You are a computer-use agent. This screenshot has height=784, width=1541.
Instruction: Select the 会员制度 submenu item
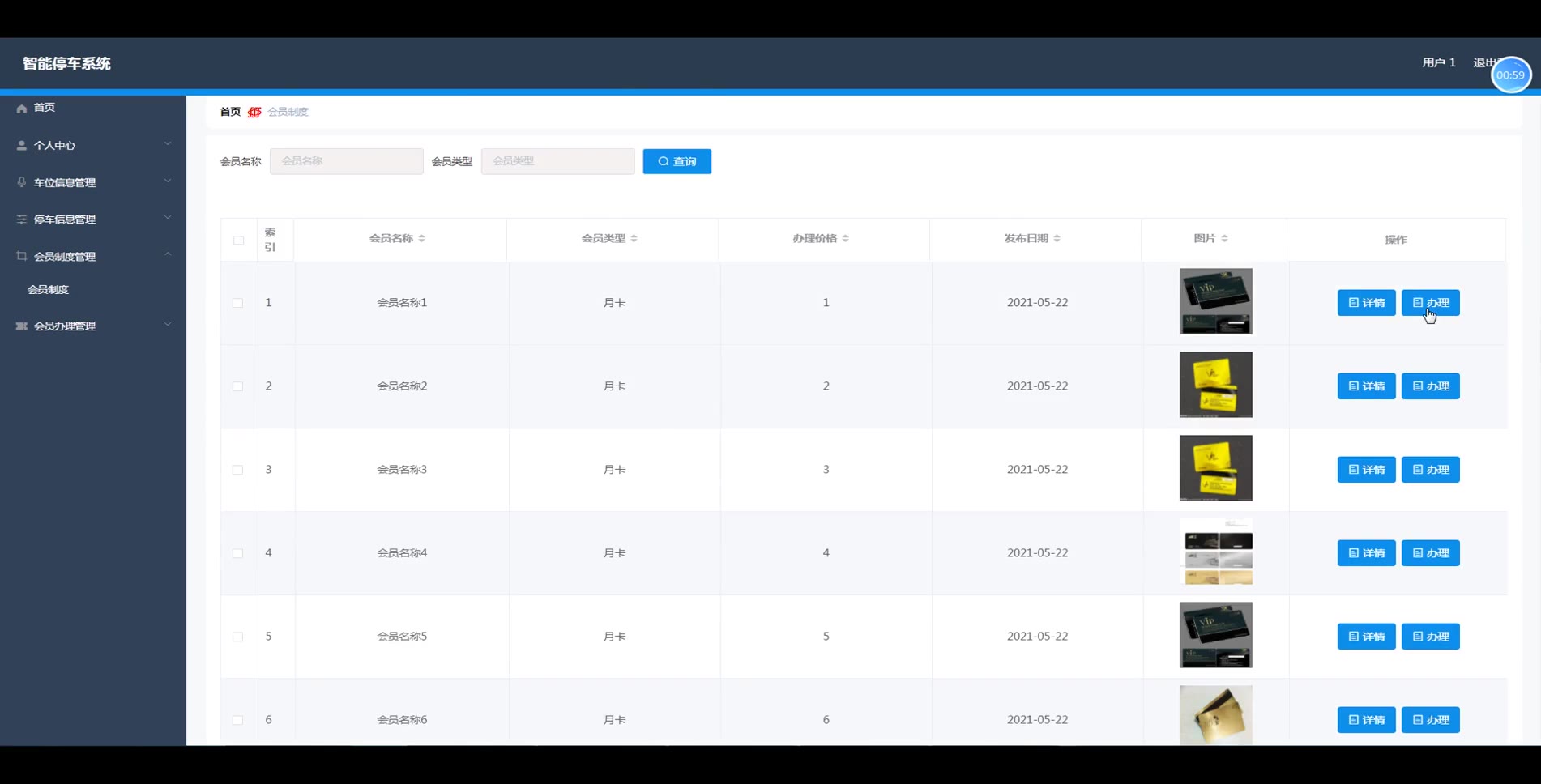[x=49, y=289]
